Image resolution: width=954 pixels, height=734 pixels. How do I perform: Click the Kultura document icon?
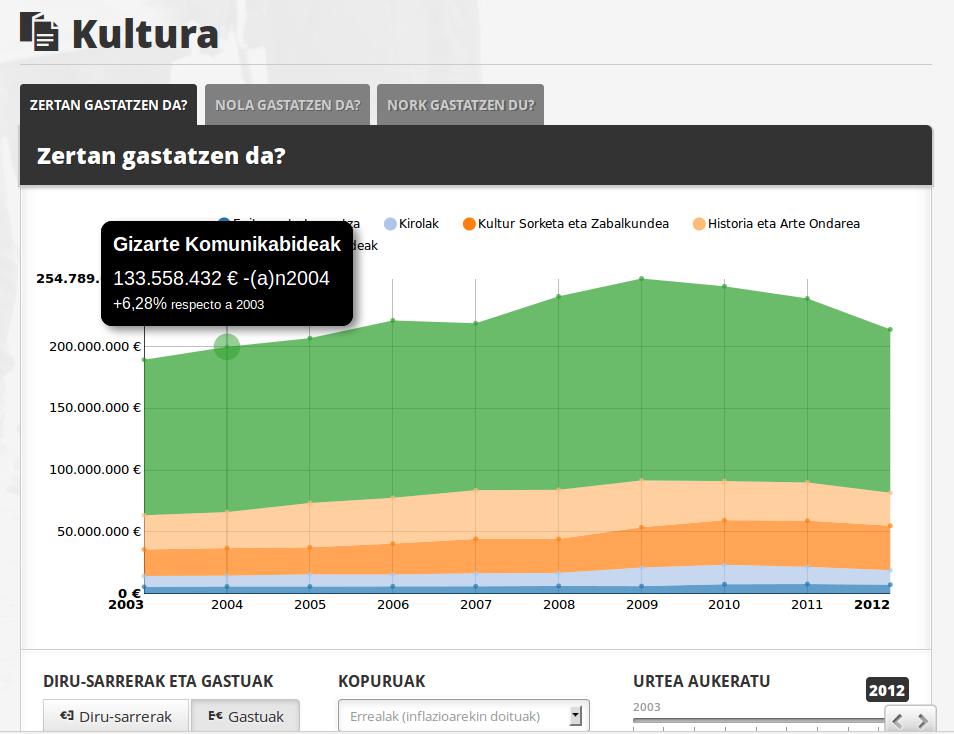click(x=39, y=31)
